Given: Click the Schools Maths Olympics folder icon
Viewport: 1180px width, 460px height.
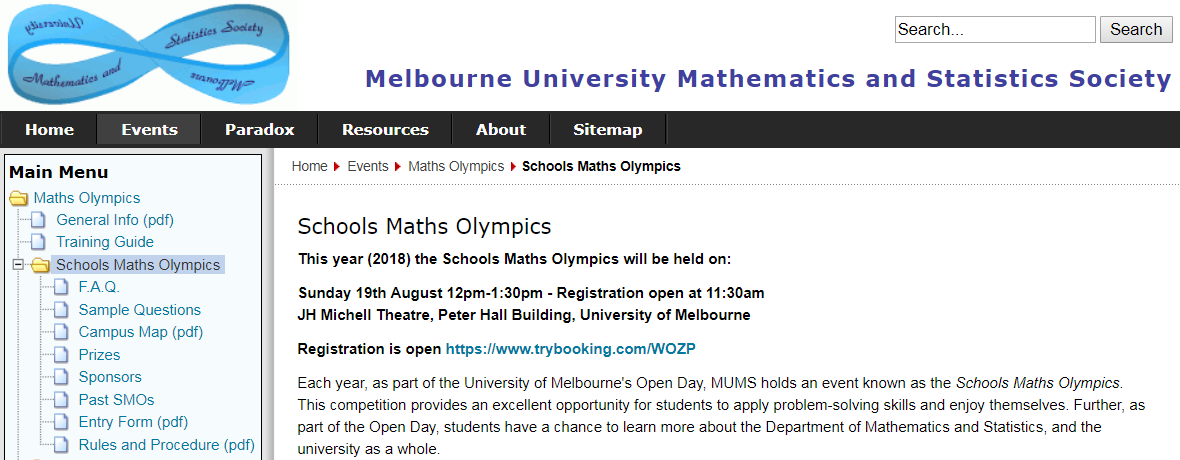Looking at the screenshot, I should (41, 266).
